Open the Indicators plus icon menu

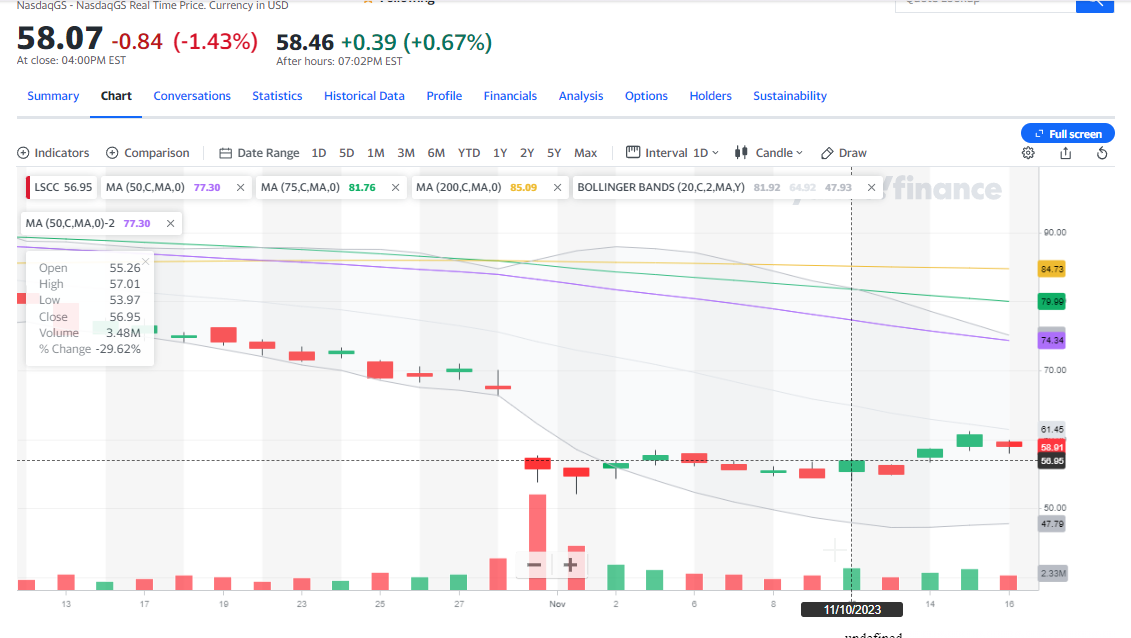pos(24,153)
